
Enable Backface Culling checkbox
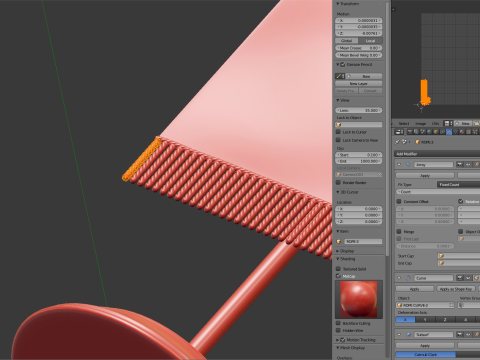point(338,323)
